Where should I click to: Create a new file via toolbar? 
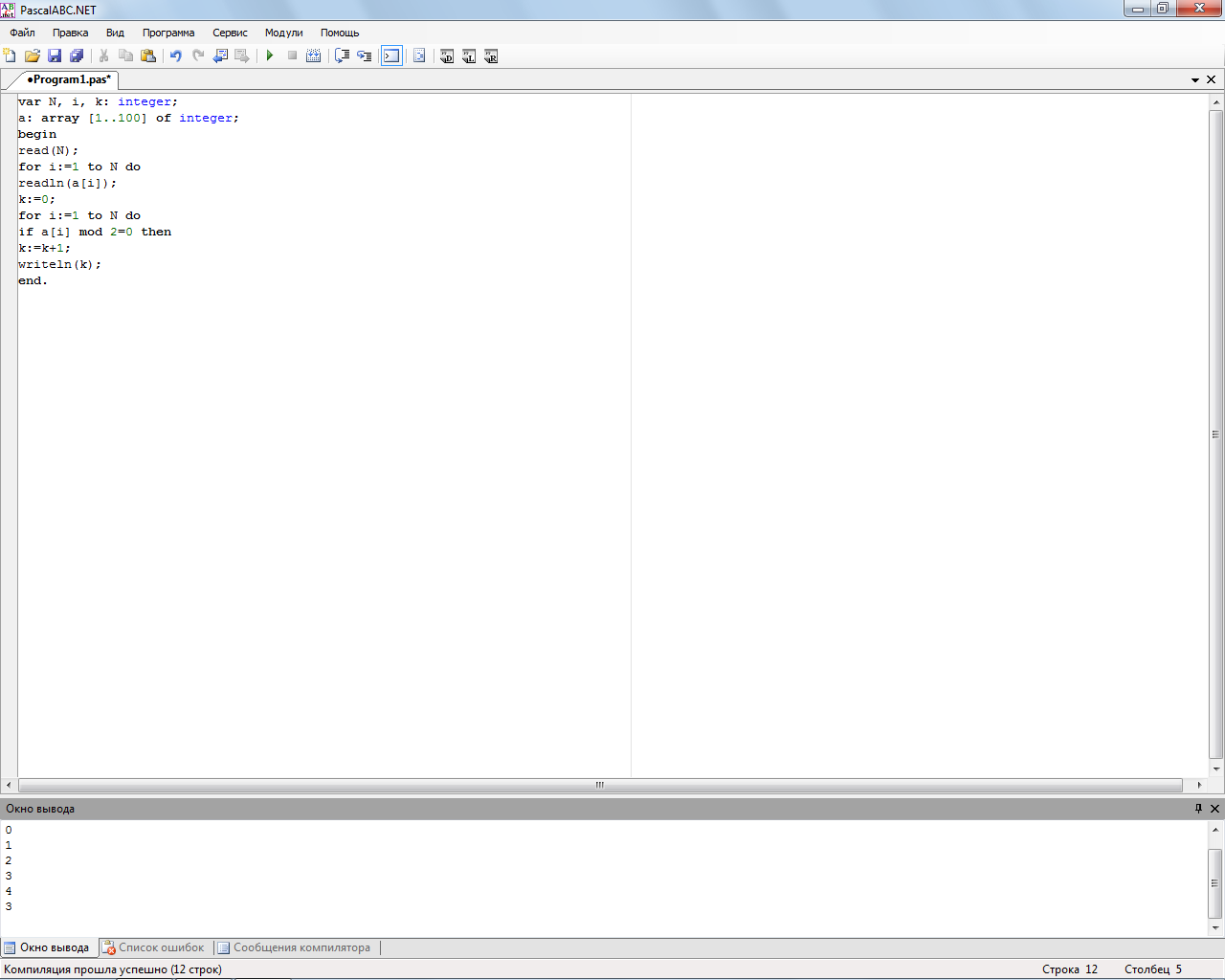point(10,56)
